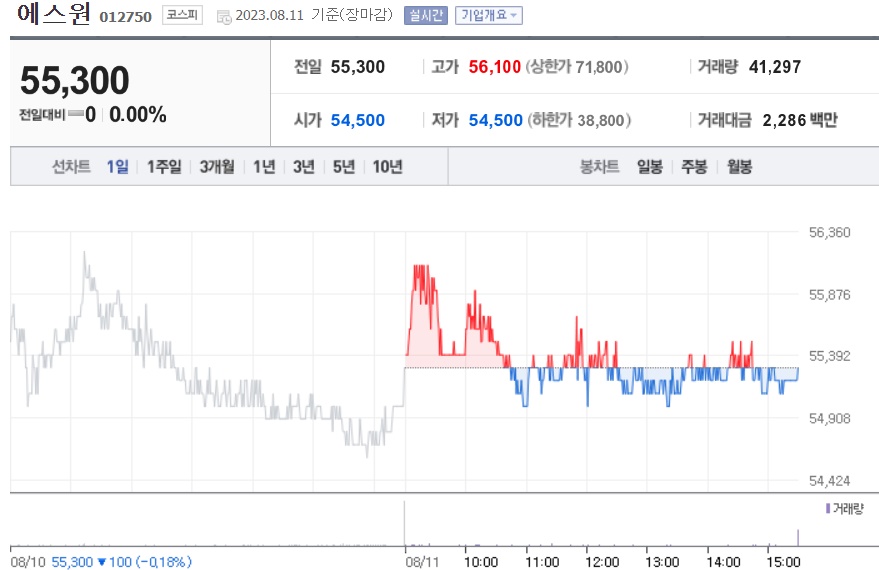Click the 선차트 label
Image resolution: width=879 pixels, height=570 pixels.
click(71, 166)
